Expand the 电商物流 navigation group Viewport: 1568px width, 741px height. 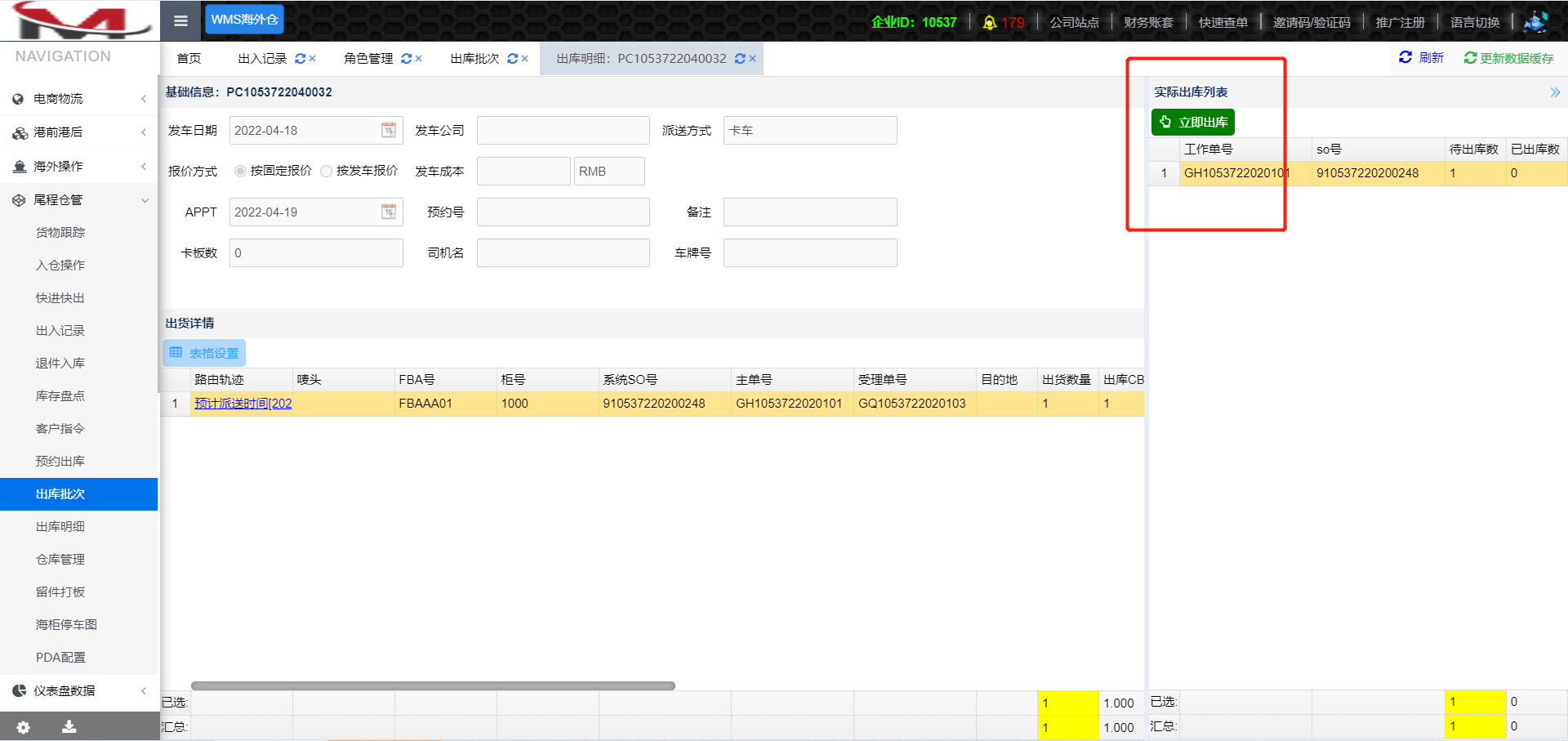coord(78,99)
